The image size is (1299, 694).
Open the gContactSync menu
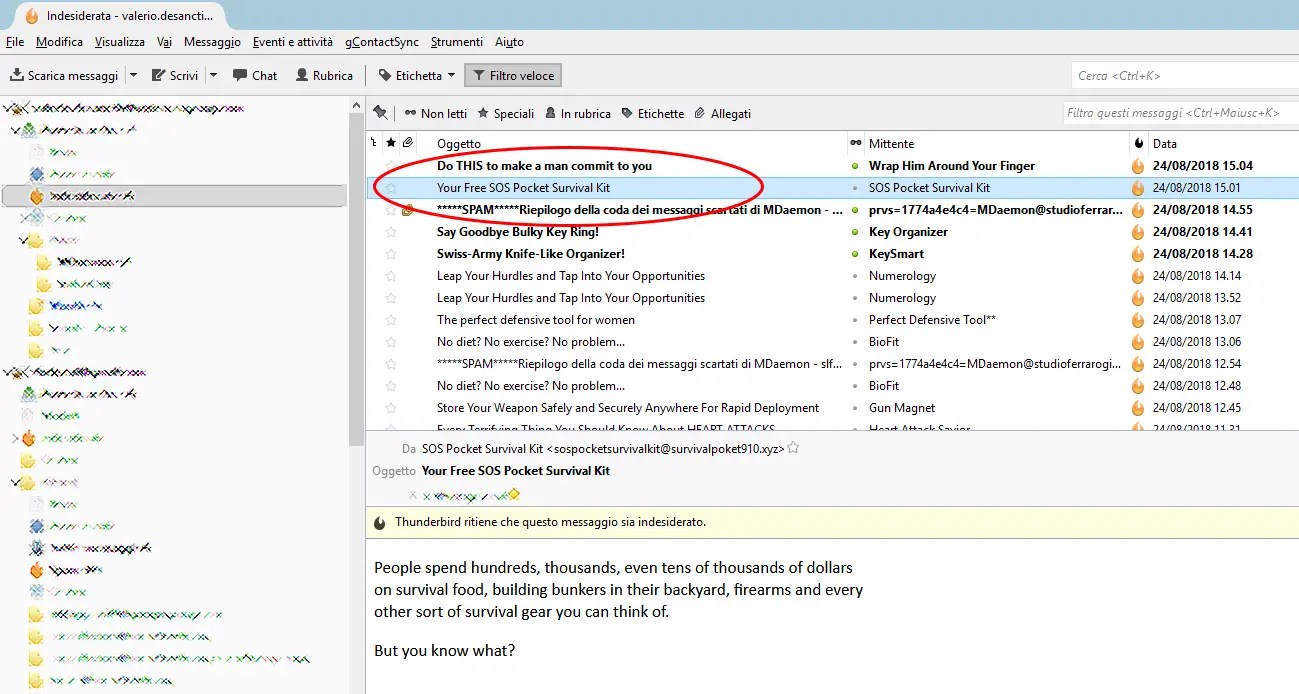click(383, 42)
